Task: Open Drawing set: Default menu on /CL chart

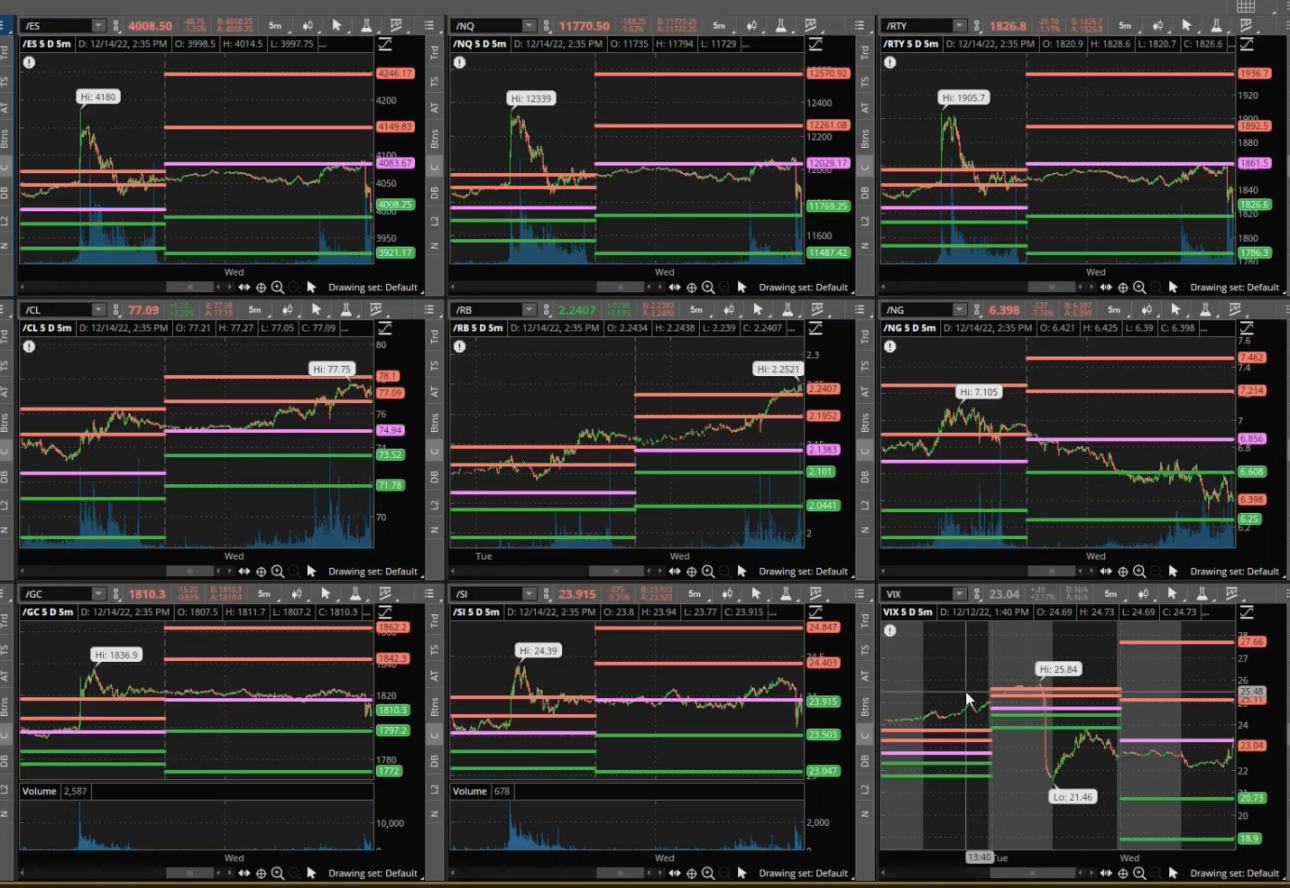Action: coord(372,571)
